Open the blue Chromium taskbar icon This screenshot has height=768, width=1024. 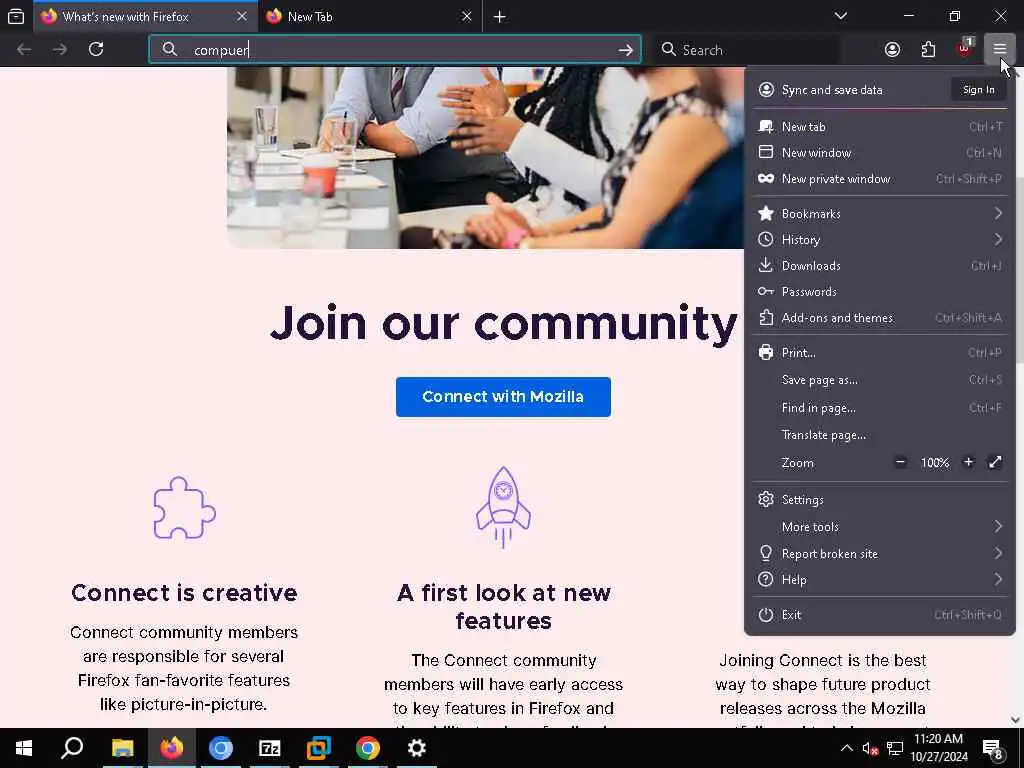point(221,748)
